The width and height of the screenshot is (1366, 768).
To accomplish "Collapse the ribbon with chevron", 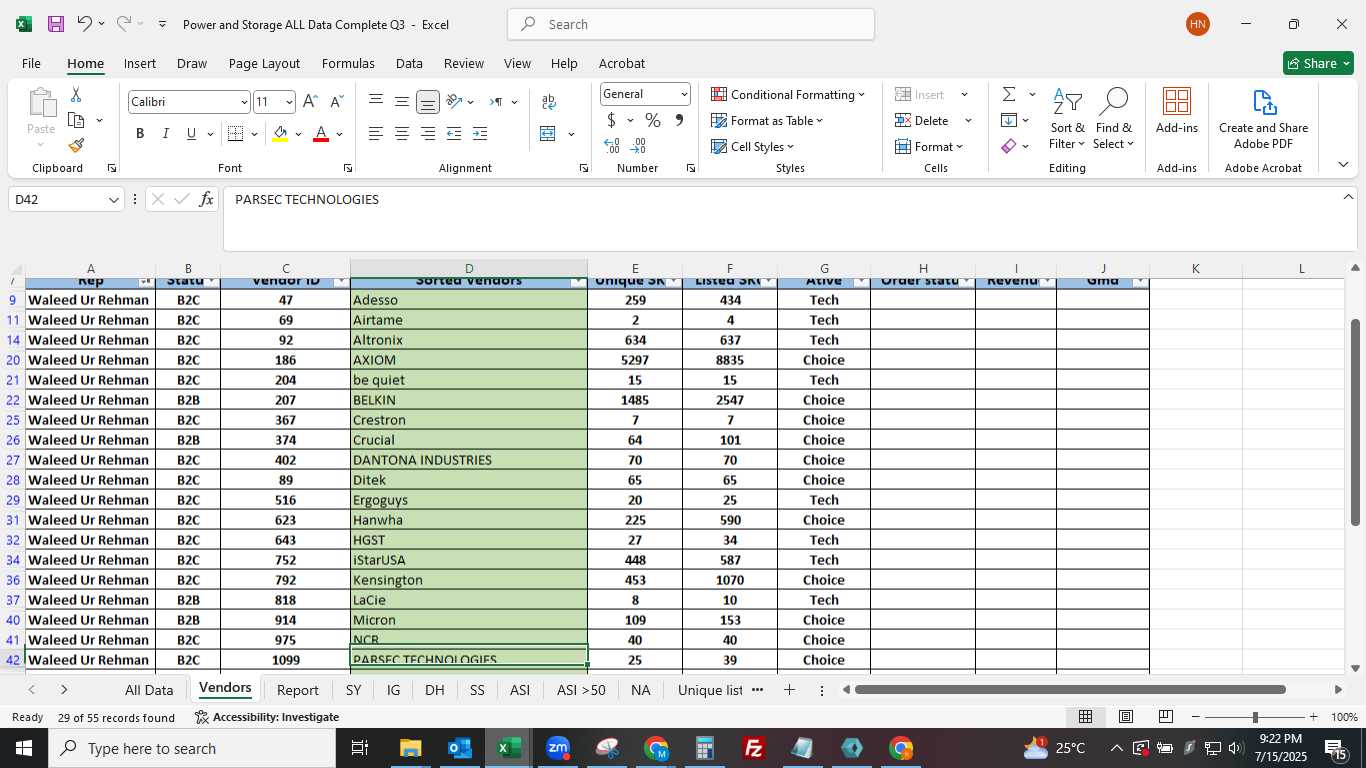I will click(1343, 165).
